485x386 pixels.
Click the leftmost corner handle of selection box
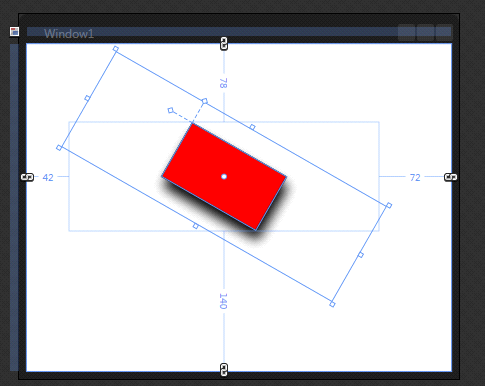[59, 148]
